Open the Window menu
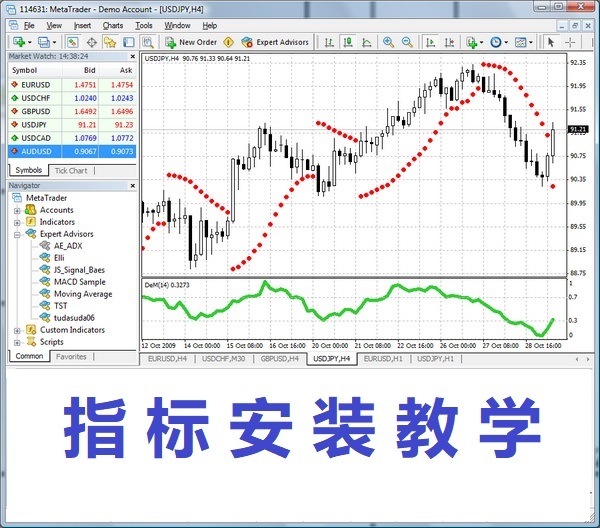The width and height of the screenshot is (600, 528). pos(177,26)
